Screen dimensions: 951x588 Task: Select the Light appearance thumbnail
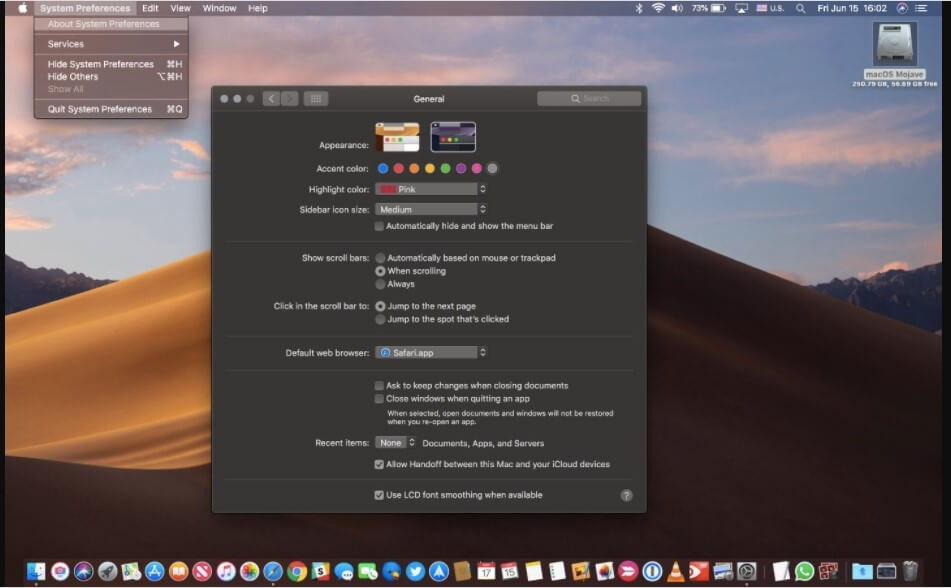397,137
